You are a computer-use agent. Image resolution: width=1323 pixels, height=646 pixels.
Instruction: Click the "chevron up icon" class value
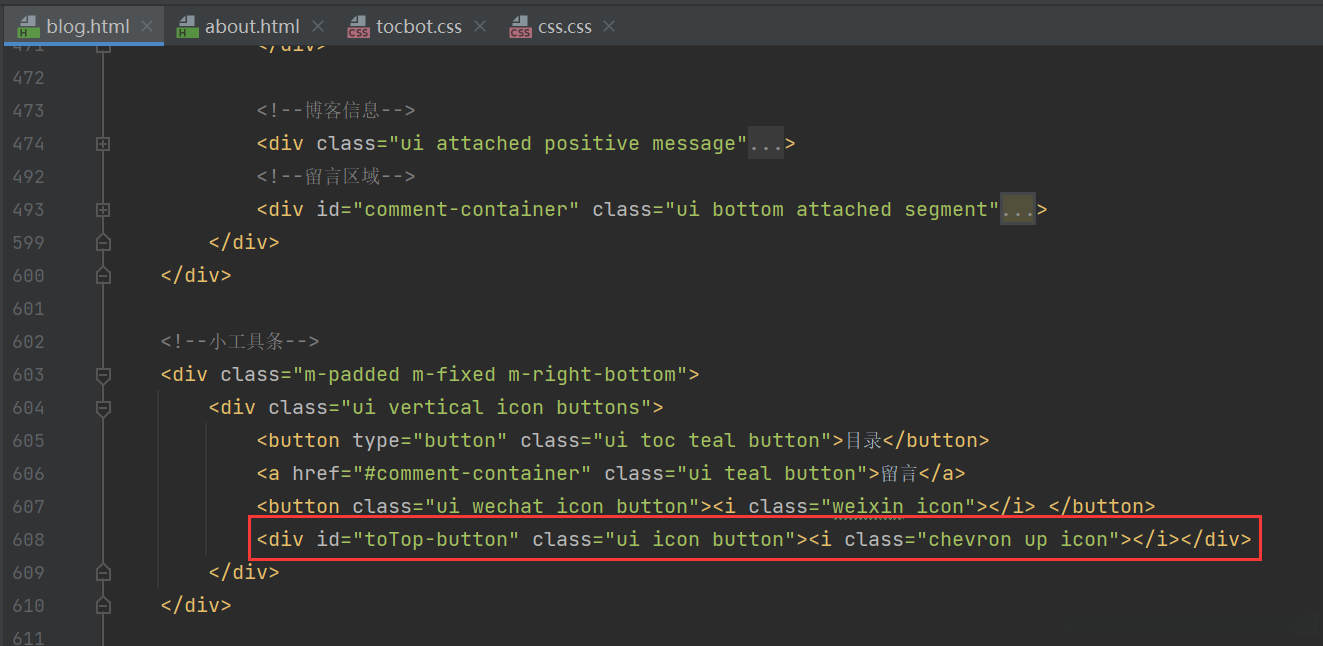1018,540
